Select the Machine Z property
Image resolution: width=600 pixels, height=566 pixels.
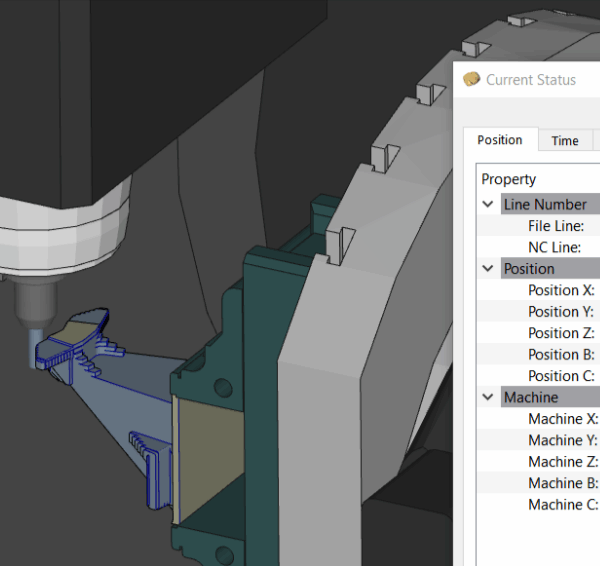click(x=562, y=462)
